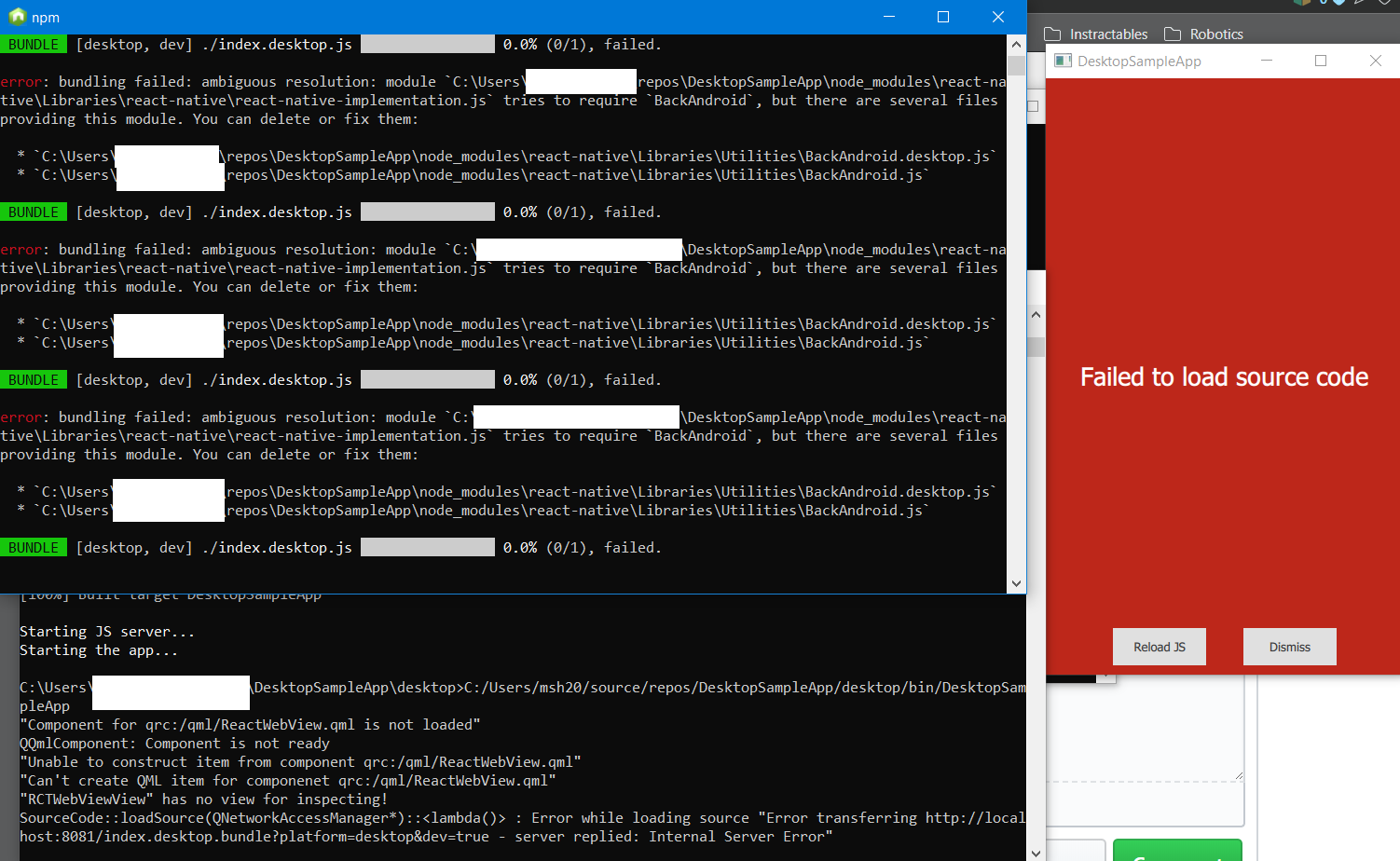Dismiss the failed source code error

coord(1289,646)
